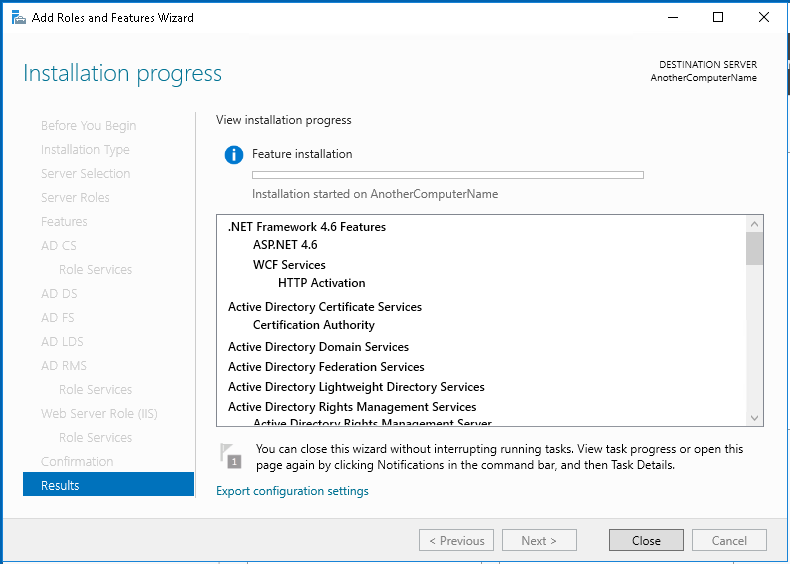Click the wizard app icon in title bar
Screen dimensions: 790x564
click(17, 17)
